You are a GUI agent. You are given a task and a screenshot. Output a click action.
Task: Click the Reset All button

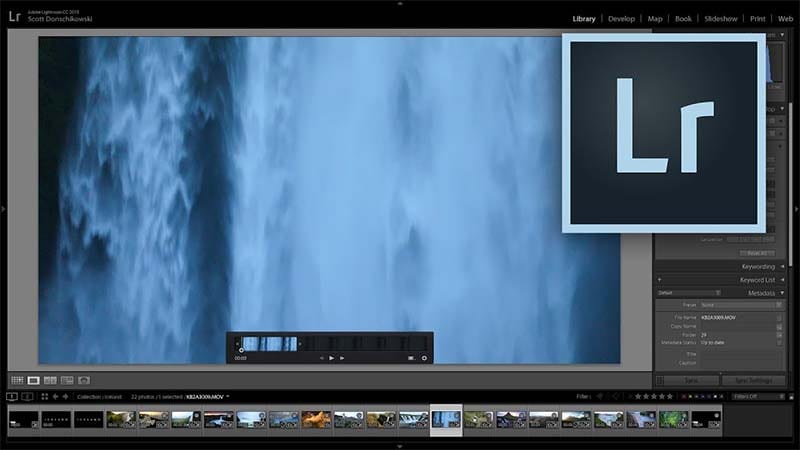tap(757, 253)
